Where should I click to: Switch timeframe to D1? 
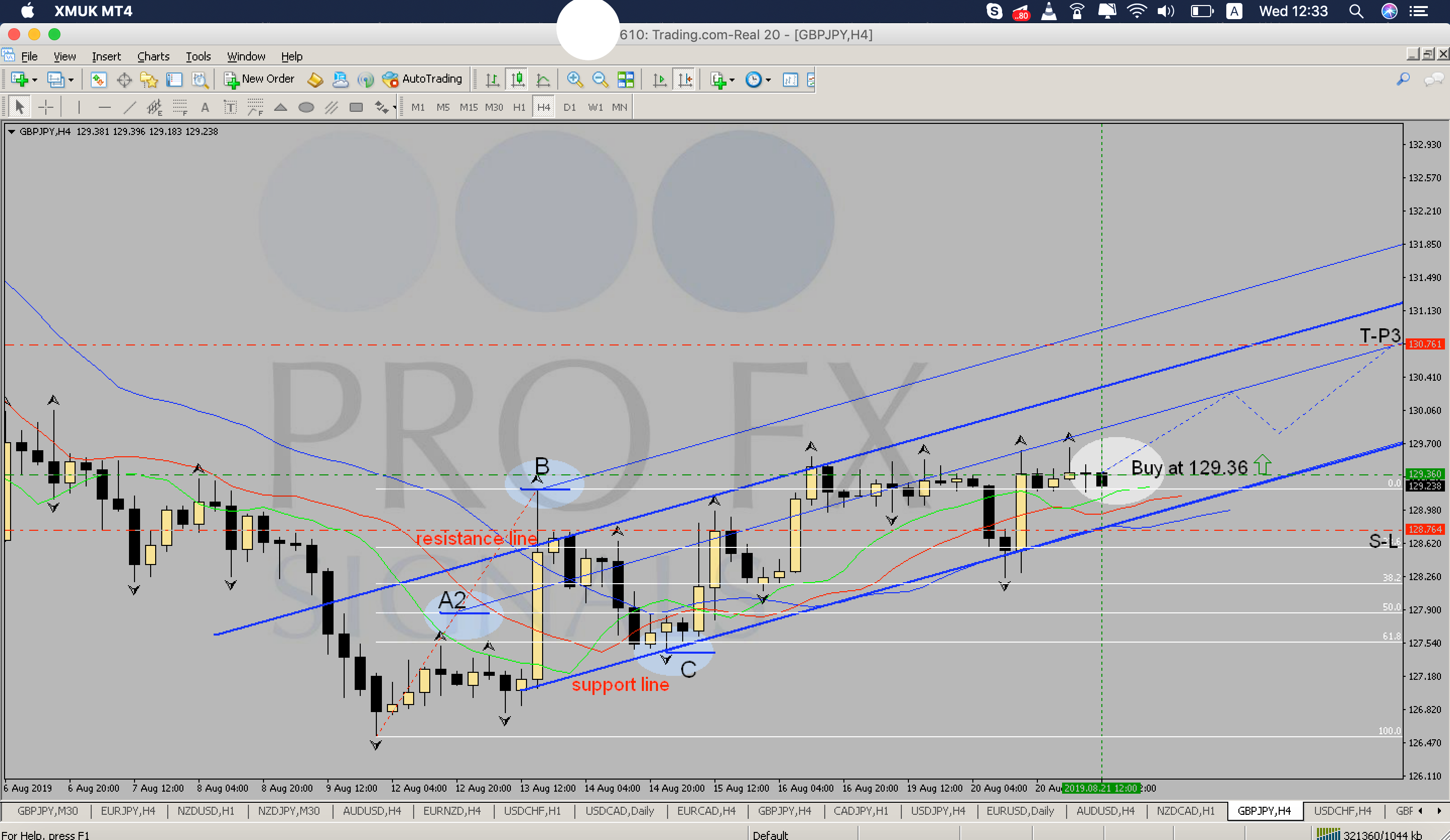(569, 107)
